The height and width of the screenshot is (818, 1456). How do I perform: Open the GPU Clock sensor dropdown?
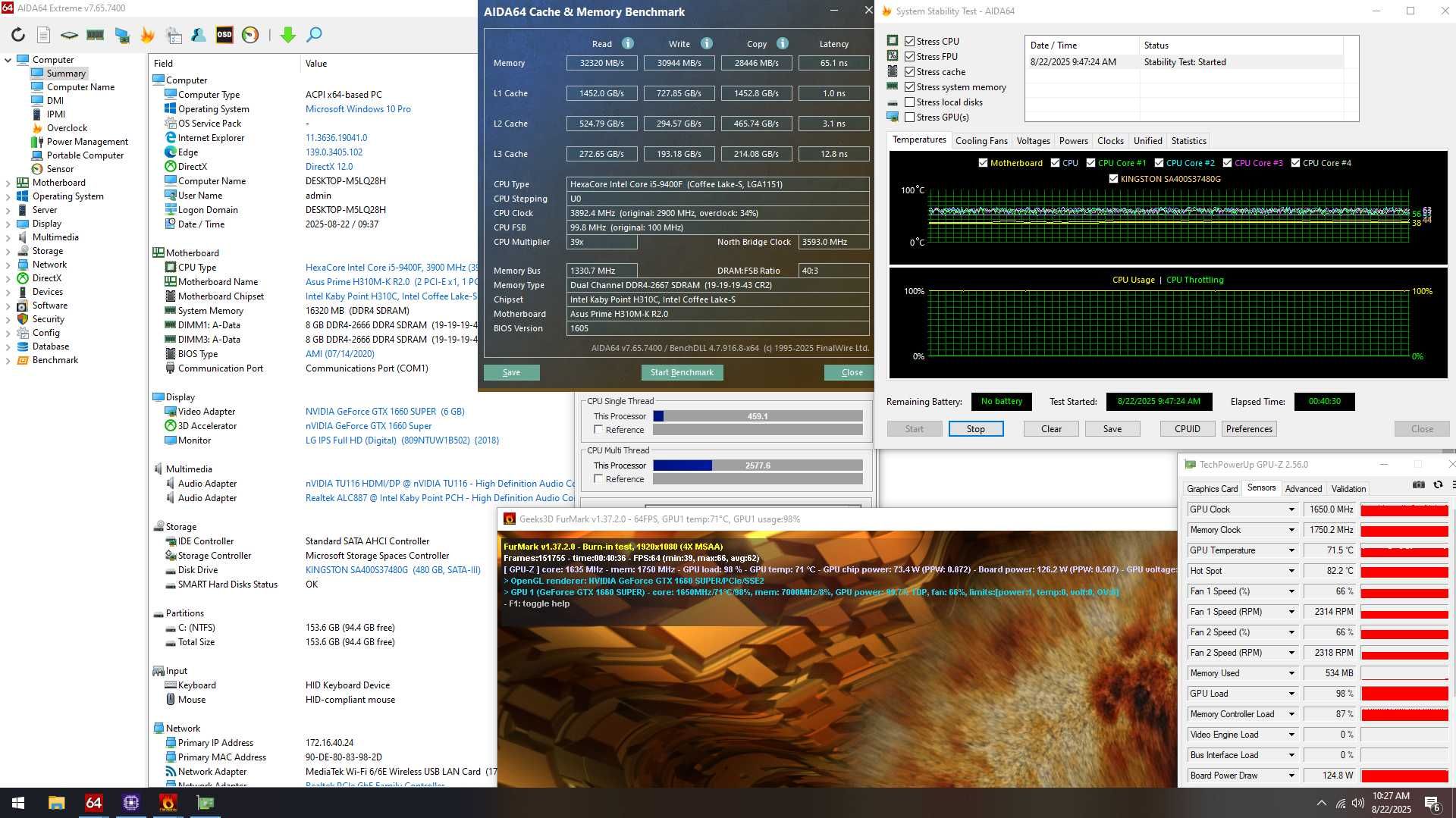point(1291,509)
